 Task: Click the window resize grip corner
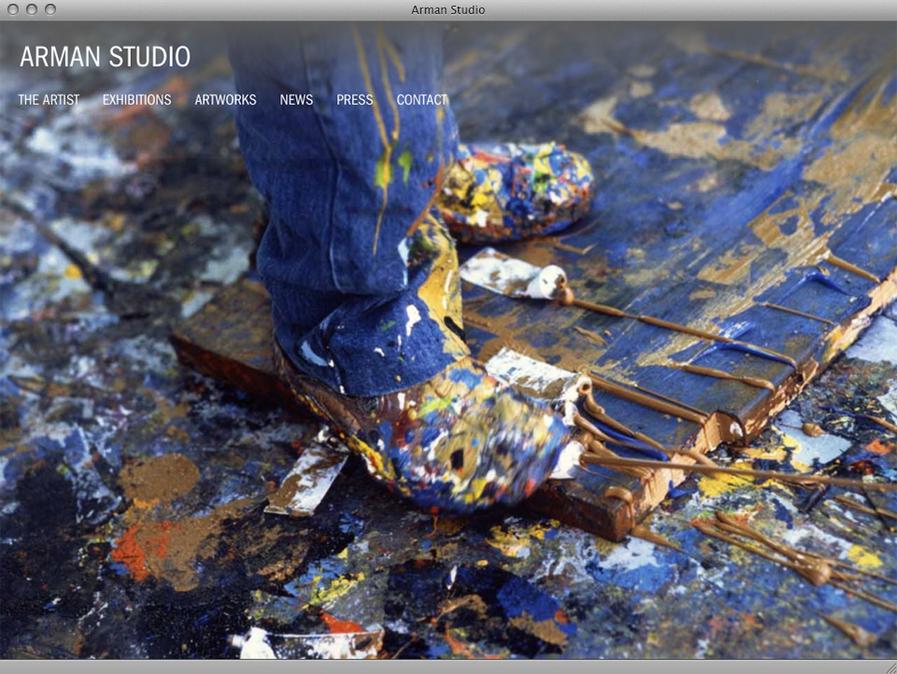pyautogui.click(x=891, y=668)
